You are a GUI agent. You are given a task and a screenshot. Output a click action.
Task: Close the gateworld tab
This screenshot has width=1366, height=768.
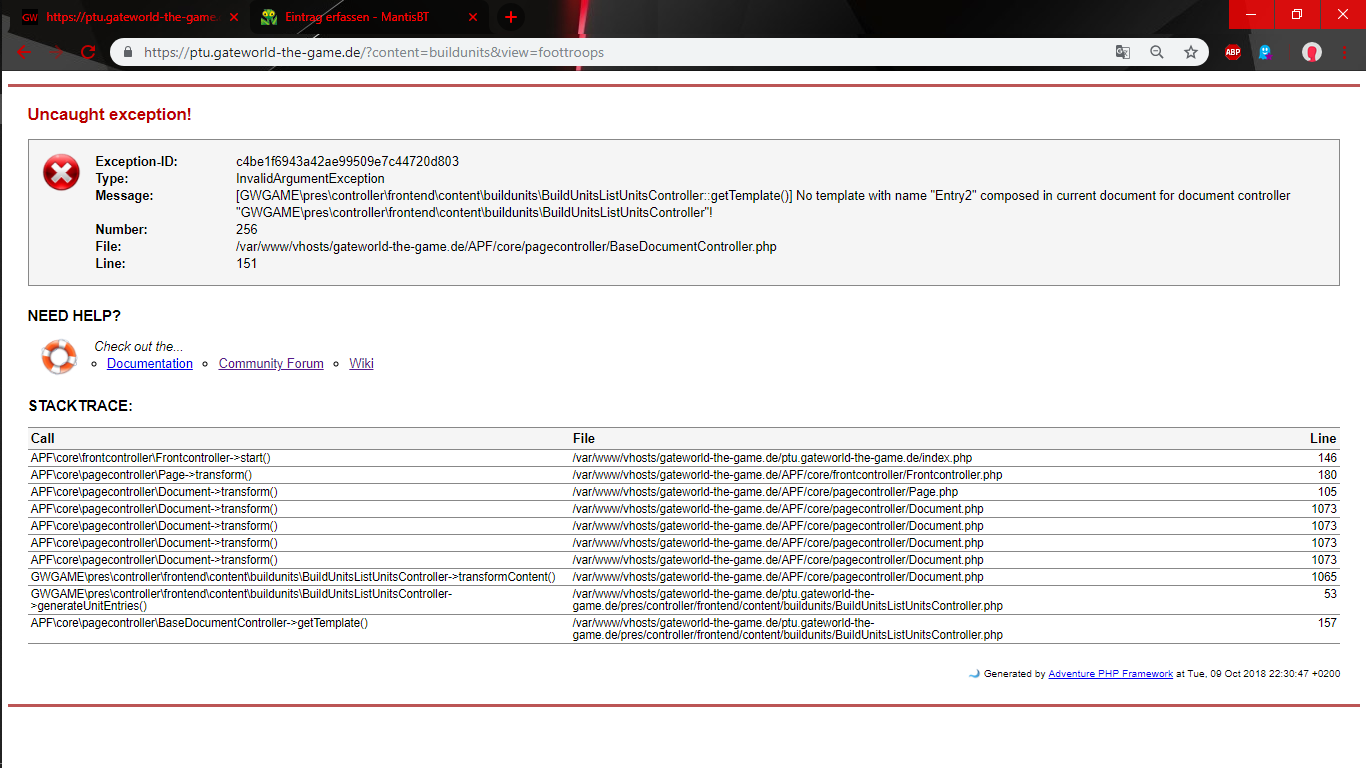(x=234, y=17)
